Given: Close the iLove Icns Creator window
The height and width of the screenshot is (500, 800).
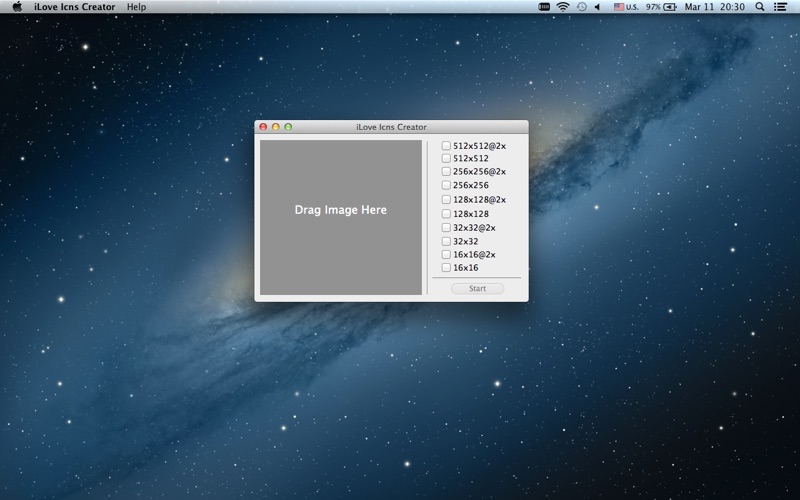Looking at the screenshot, I should [263, 127].
